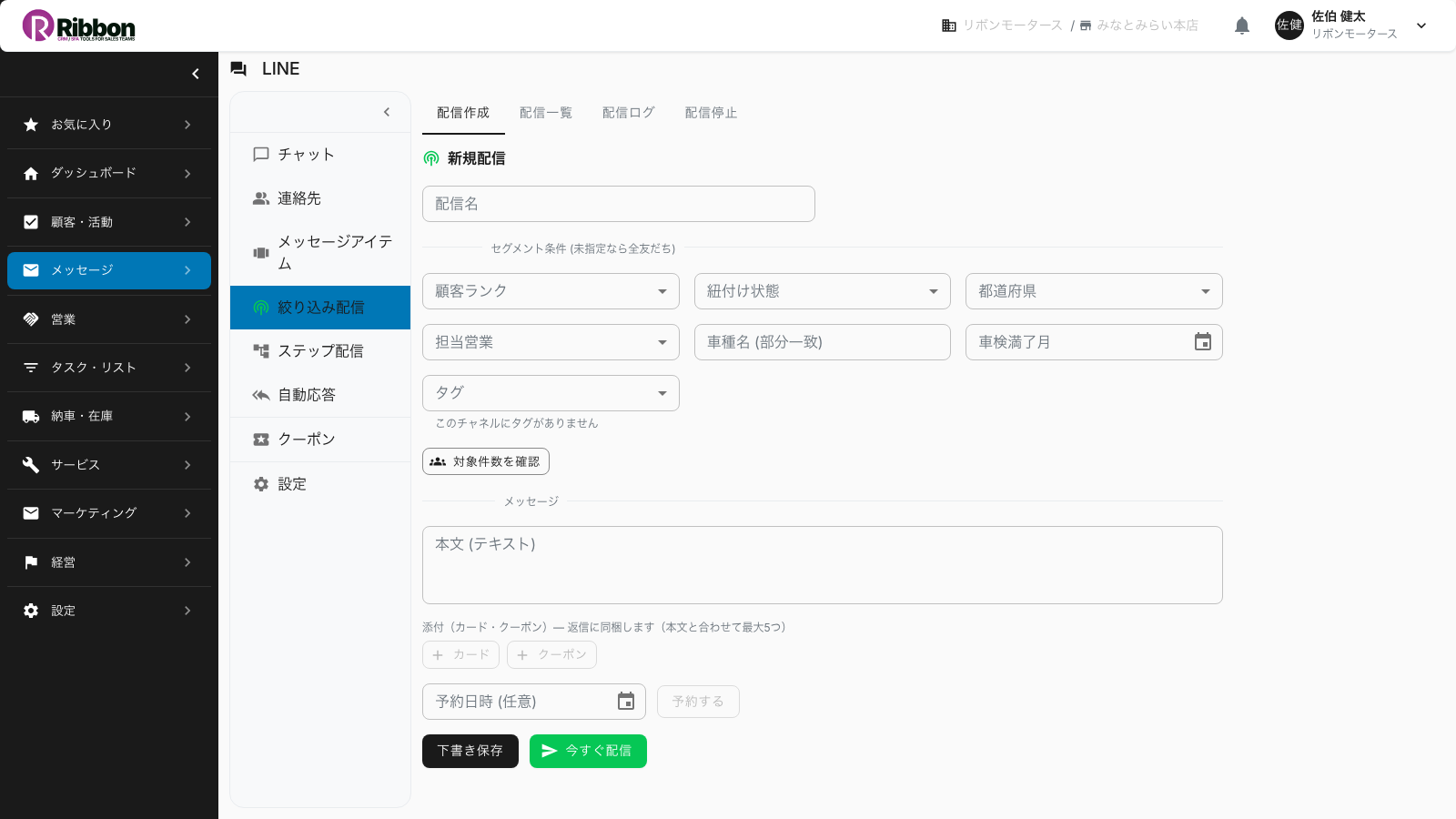This screenshot has width=1456, height=819.
Task: Expand the お気に入り menu chevron
Action: pos(187,125)
